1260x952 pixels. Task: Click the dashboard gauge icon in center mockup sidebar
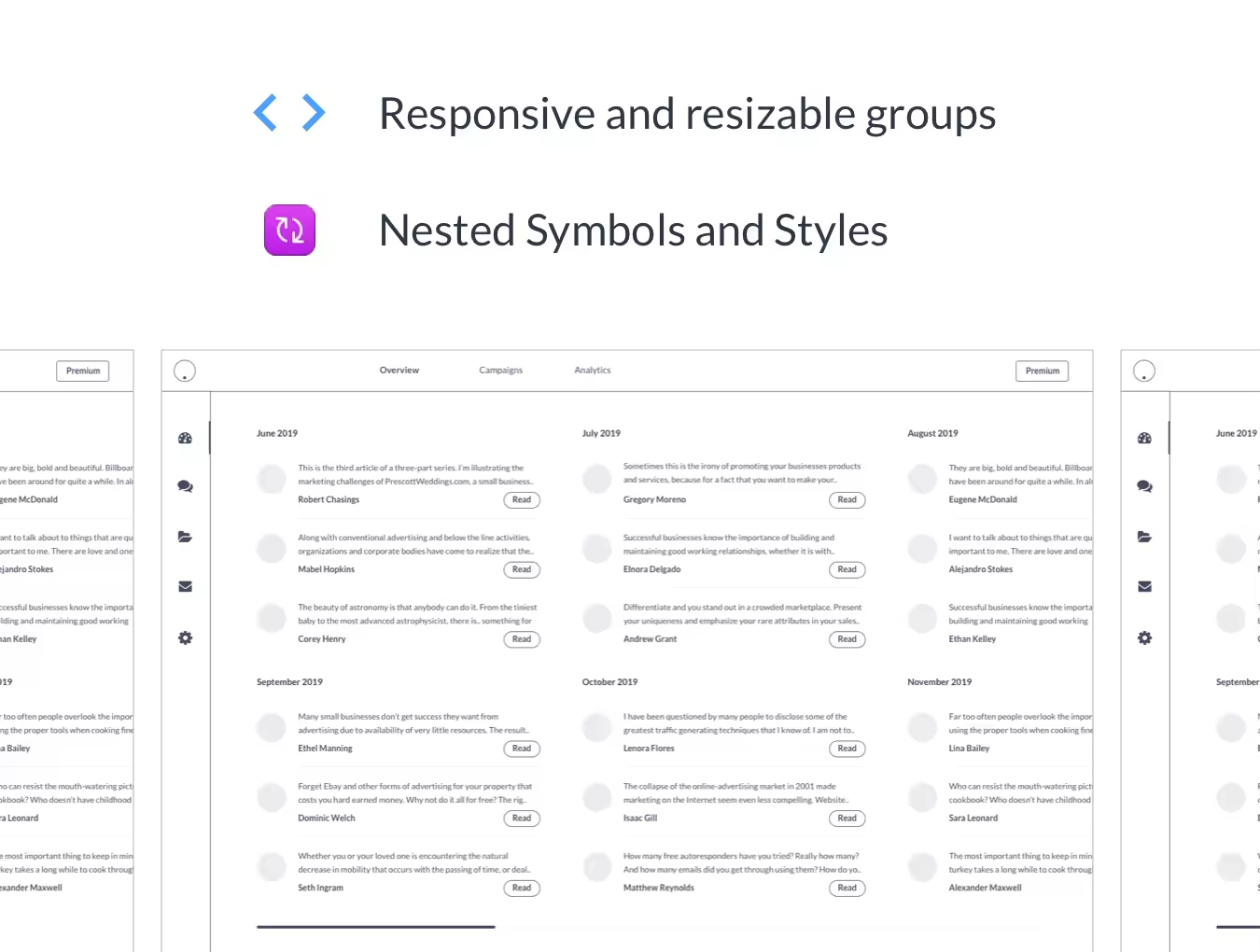click(x=185, y=438)
